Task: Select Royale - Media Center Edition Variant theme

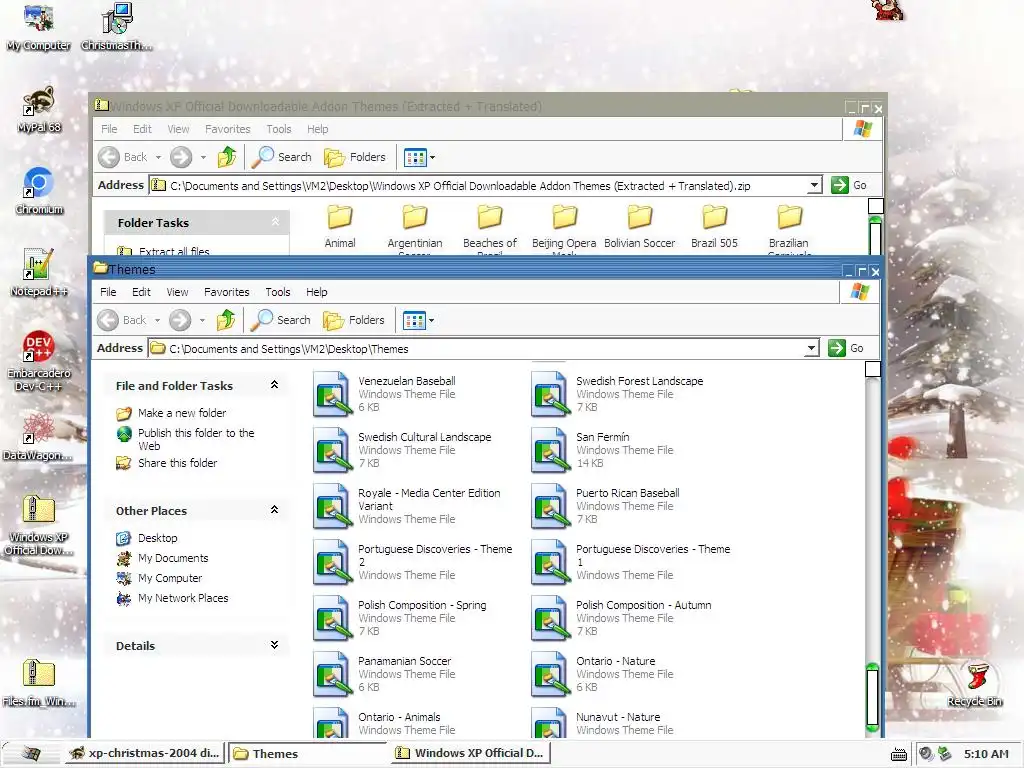Action: 407,506
